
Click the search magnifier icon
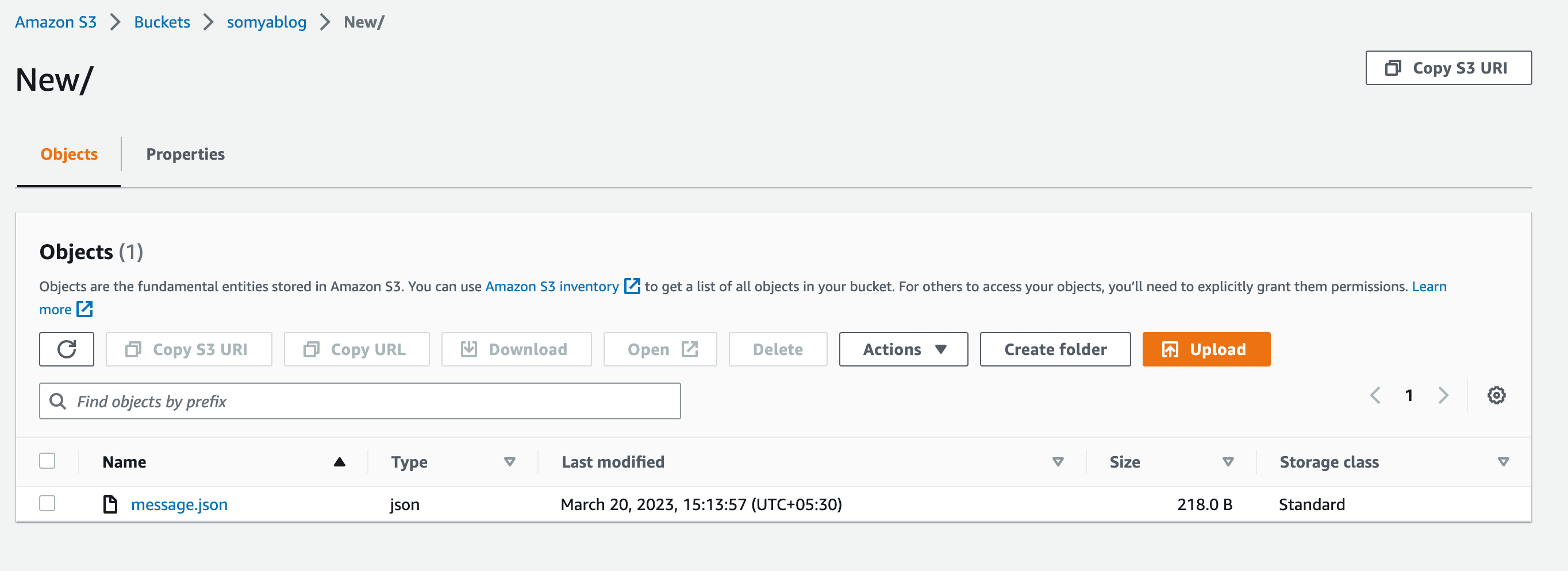[58, 402]
